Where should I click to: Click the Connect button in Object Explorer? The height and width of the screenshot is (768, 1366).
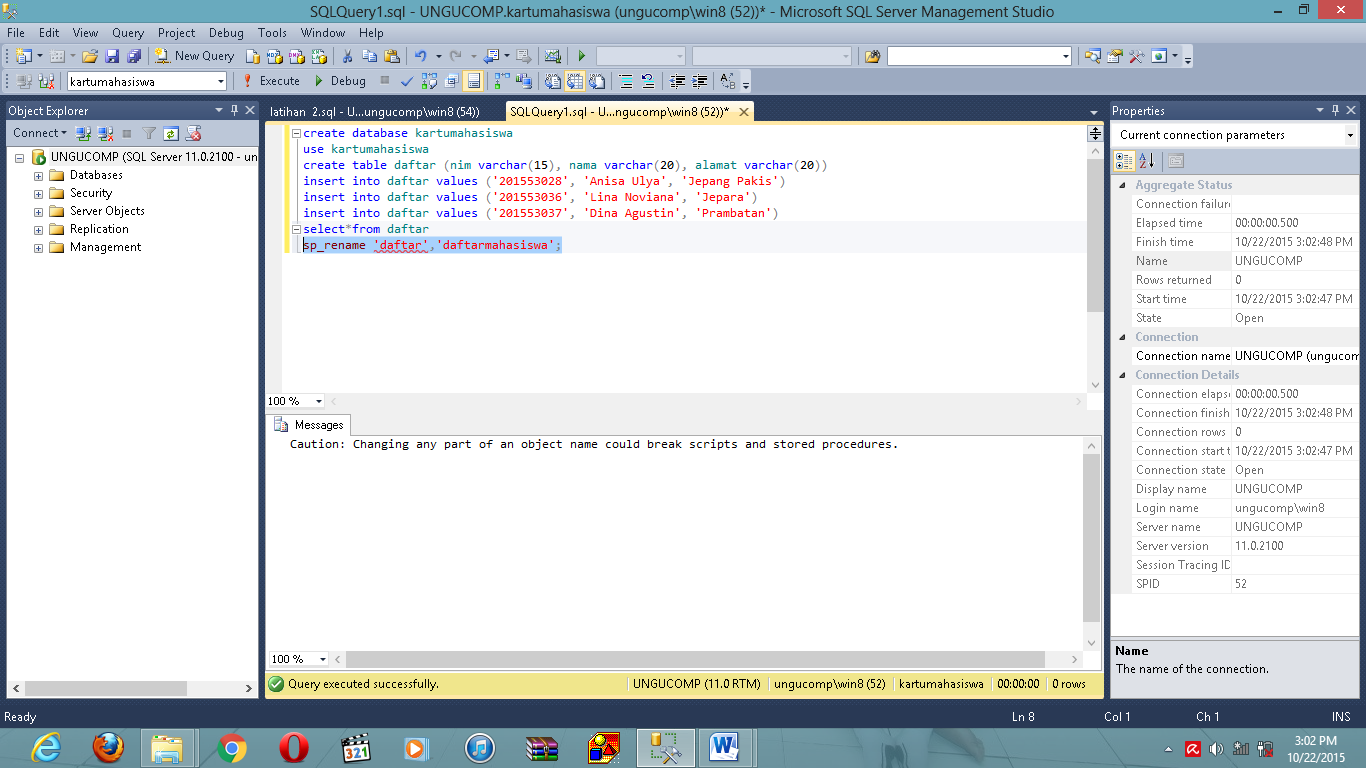[36, 132]
